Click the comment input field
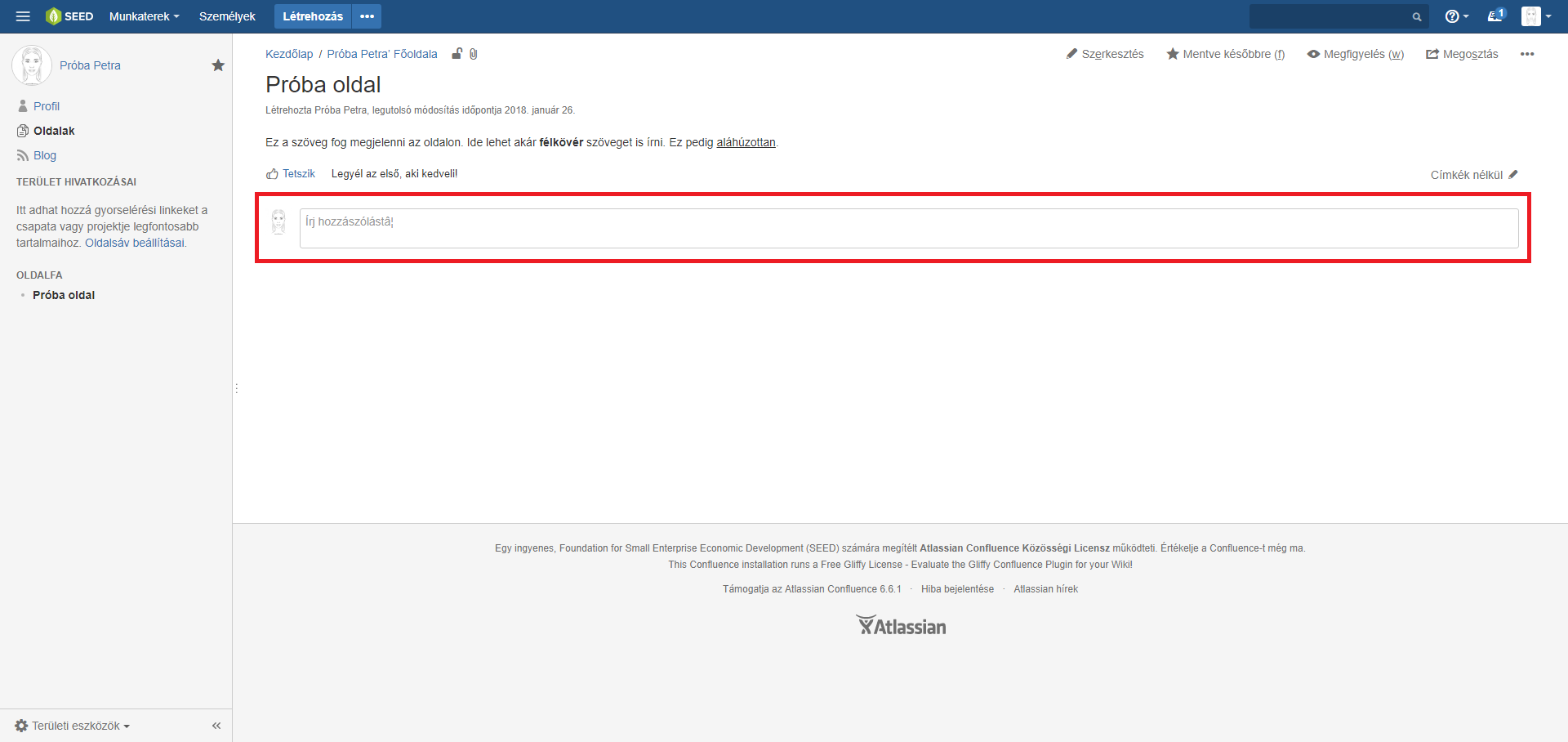Viewport: 1568px width, 742px height. [x=908, y=228]
